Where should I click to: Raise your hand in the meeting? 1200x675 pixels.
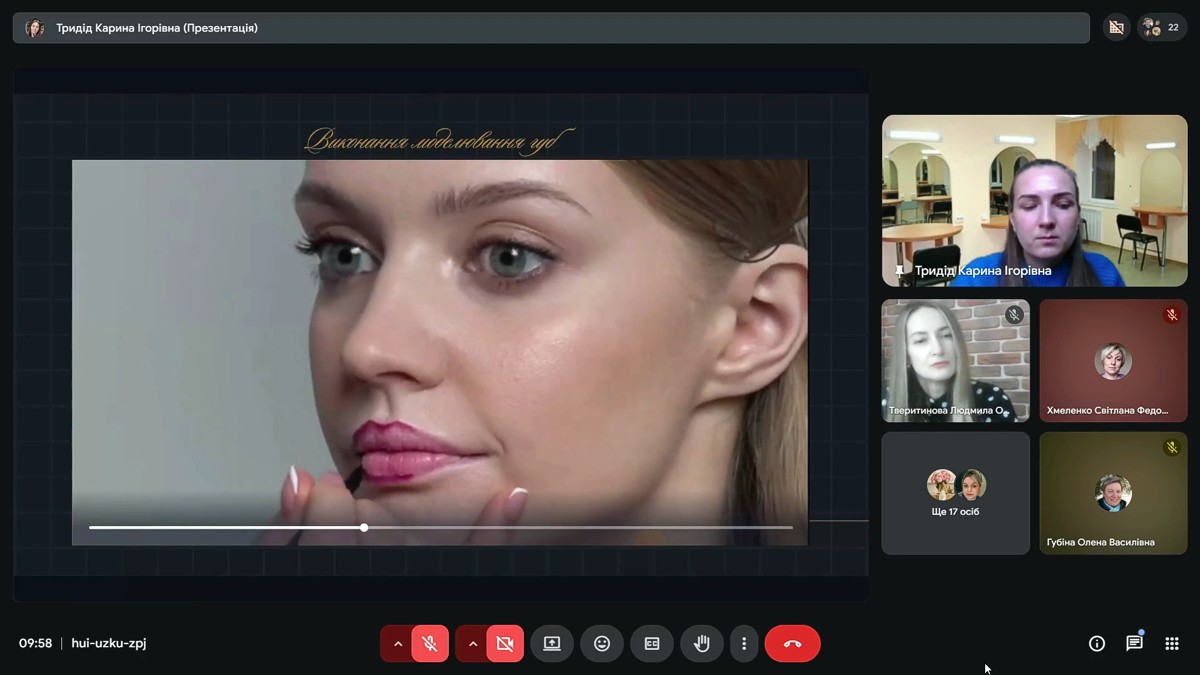pyautogui.click(x=702, y=644)
